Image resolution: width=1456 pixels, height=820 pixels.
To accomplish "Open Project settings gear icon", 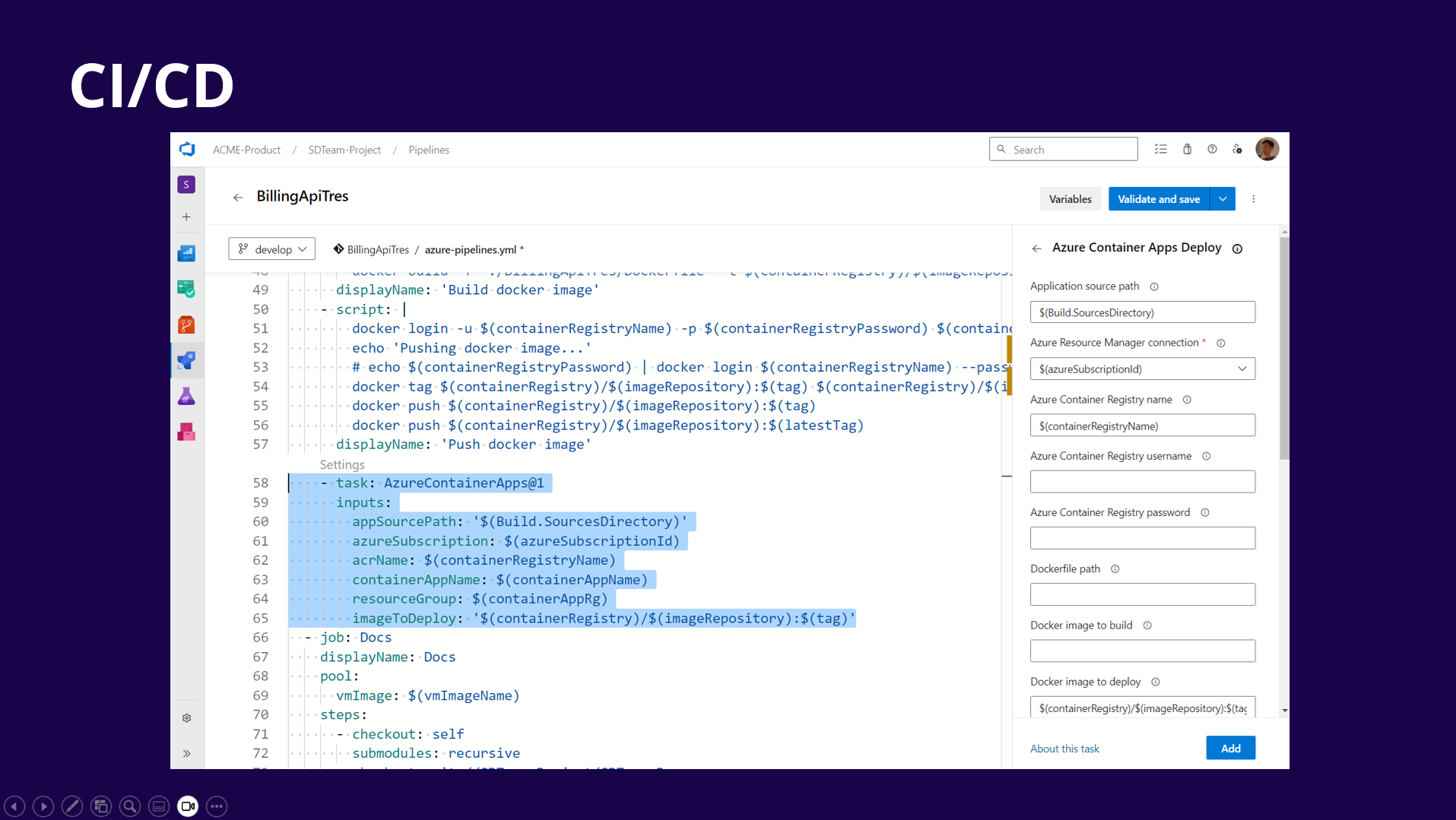I will tap(186, 718).
